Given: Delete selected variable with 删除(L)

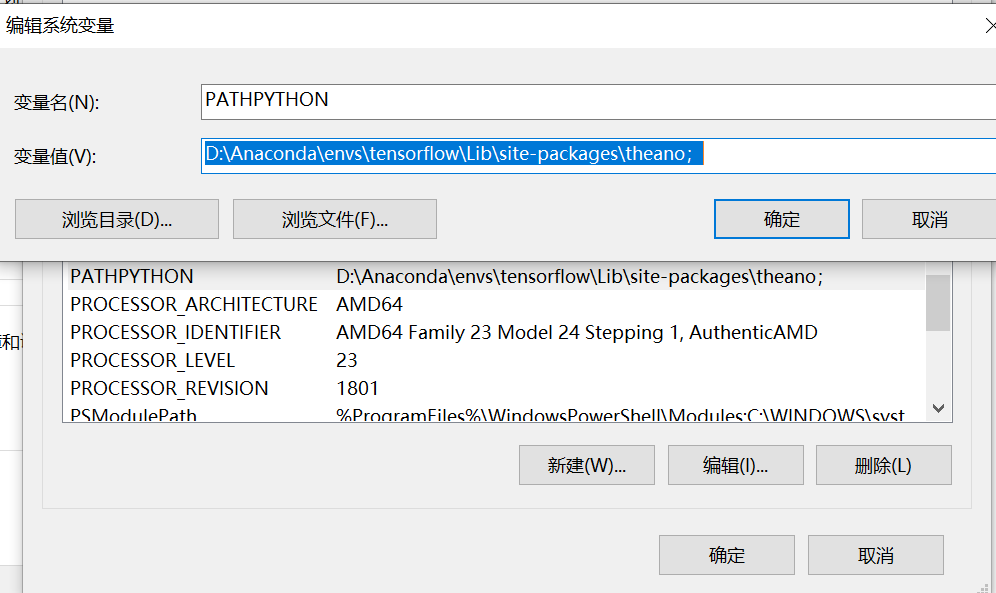Looking at the screenshot, I should (884, 465).
